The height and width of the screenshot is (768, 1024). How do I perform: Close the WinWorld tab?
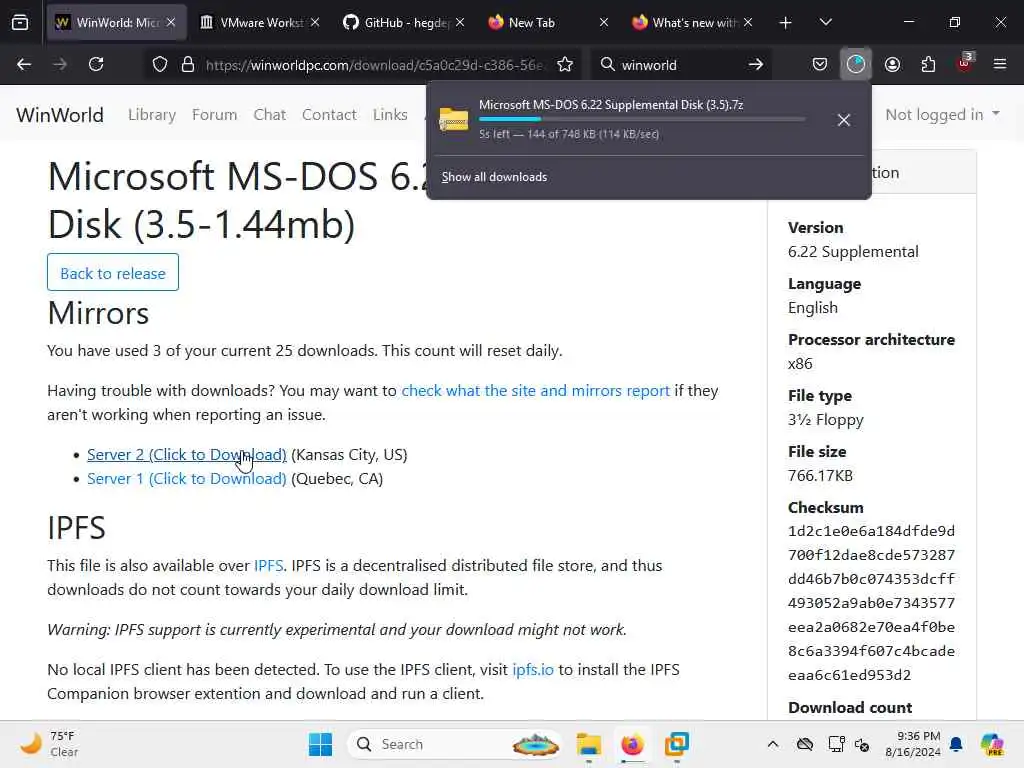point(171,23)
